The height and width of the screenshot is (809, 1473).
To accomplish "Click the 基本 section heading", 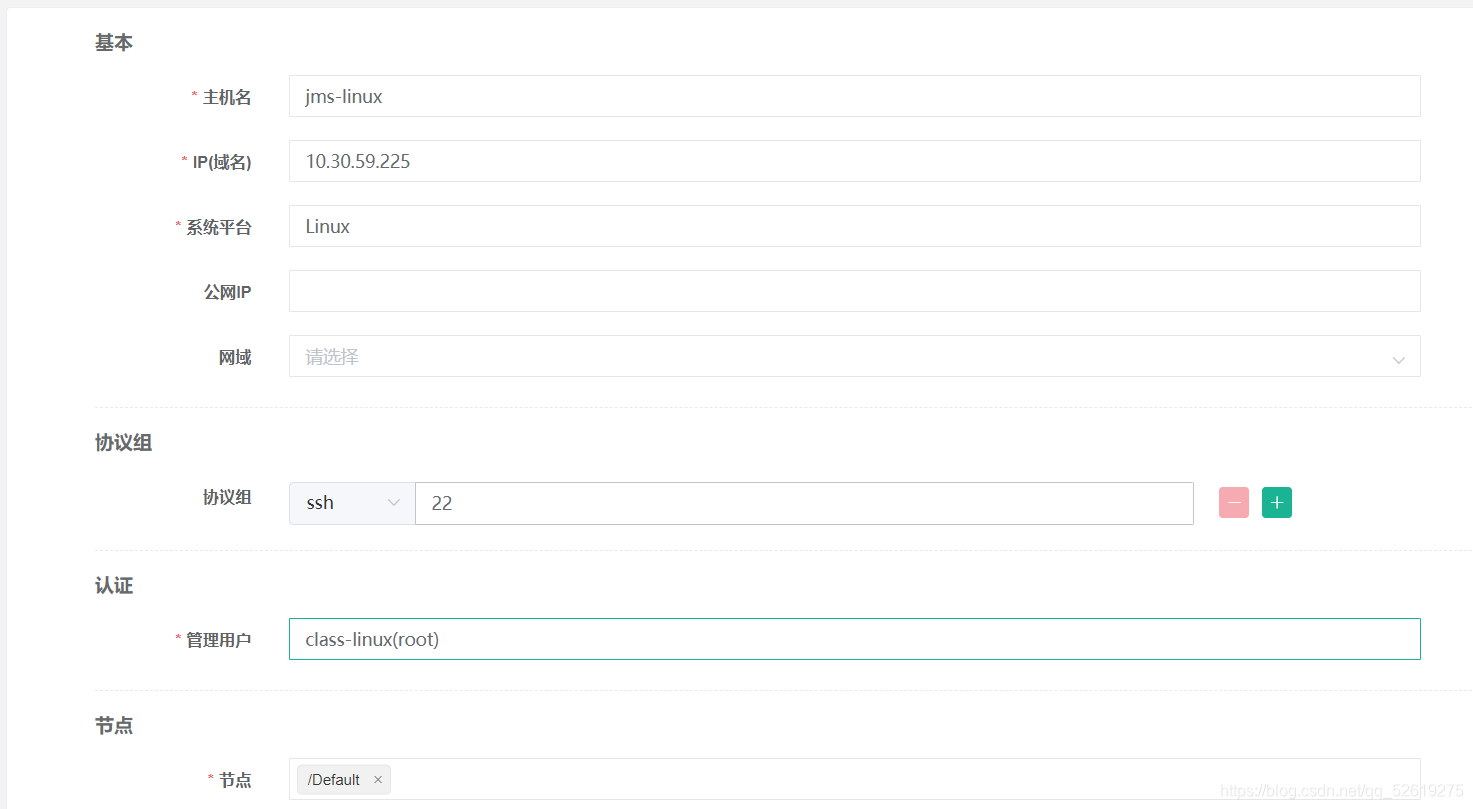I will 114,43.
